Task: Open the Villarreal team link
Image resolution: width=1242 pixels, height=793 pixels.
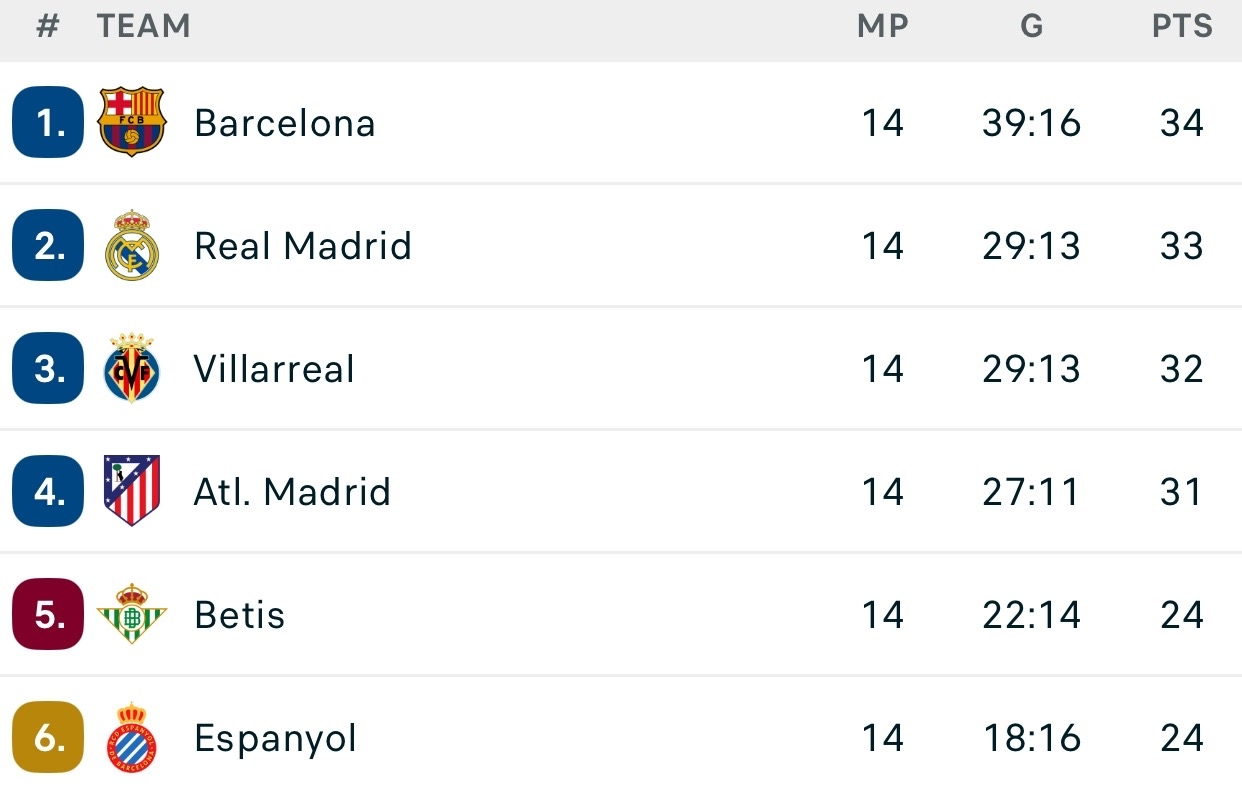Action: [x=275, y=369]
